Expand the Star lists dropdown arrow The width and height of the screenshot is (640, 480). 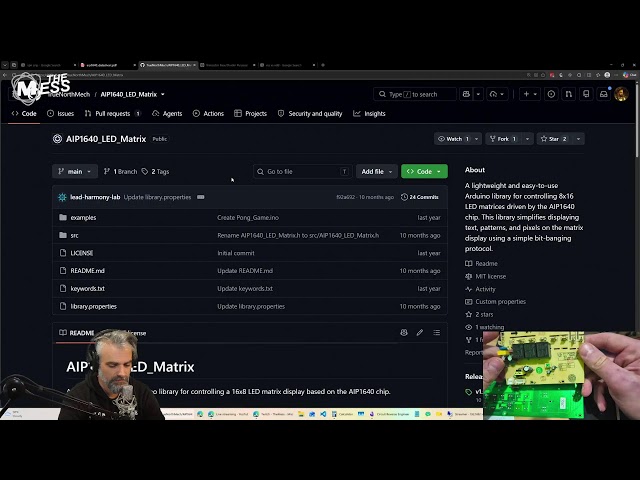(x=578, y=139)
